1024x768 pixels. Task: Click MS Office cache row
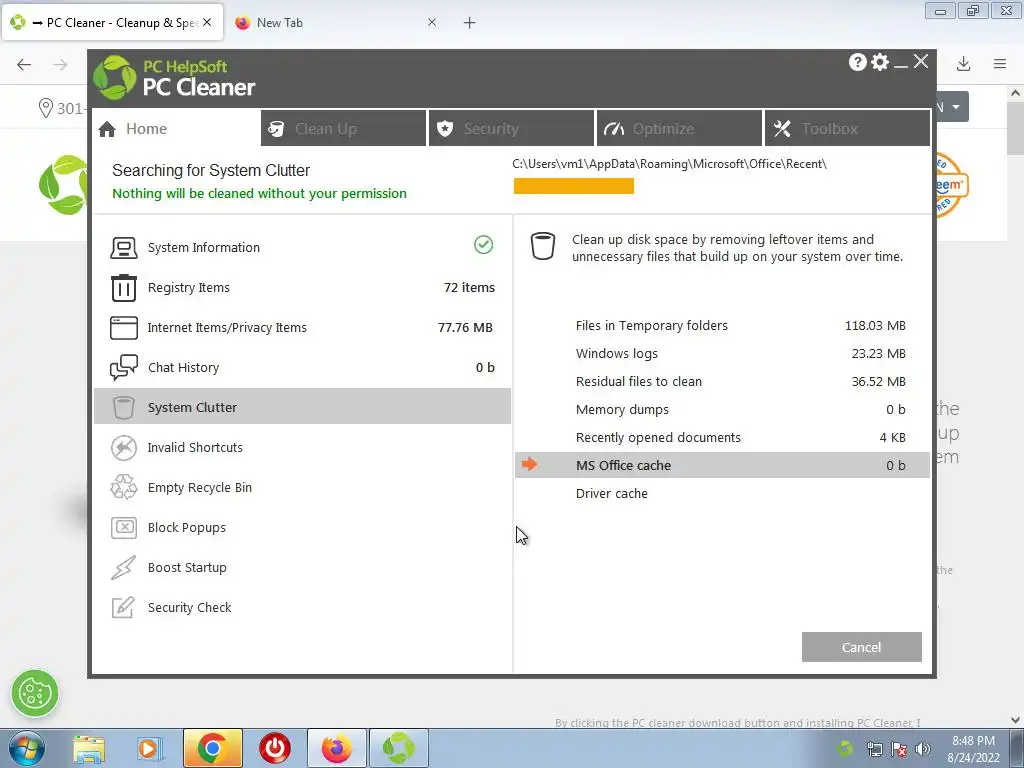pos(722,465)
